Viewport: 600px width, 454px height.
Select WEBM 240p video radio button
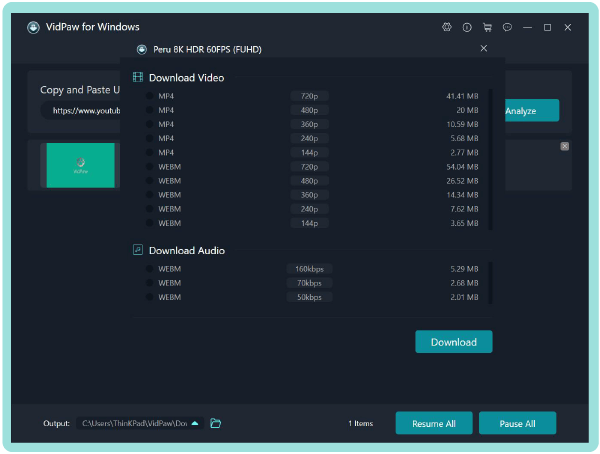coord(150,209)
